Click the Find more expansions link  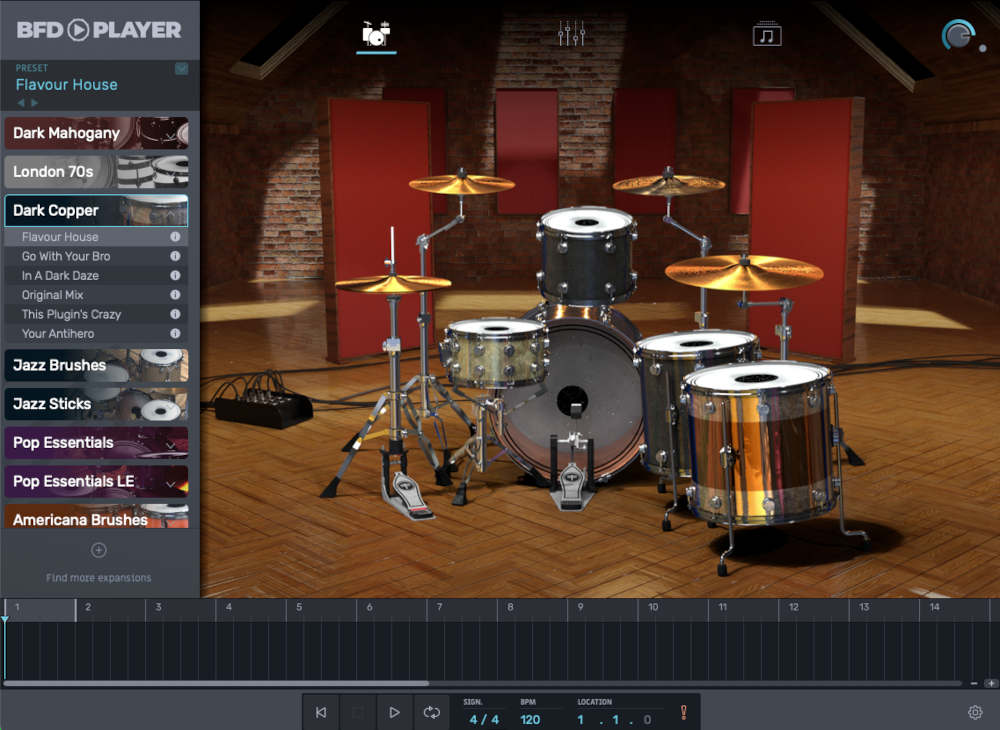98,577
